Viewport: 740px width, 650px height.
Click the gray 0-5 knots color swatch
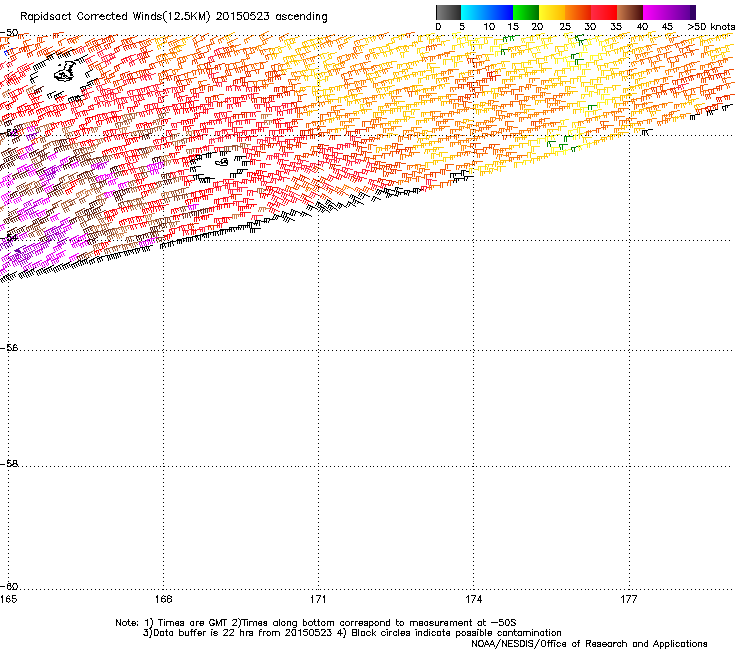pos(448,12)
